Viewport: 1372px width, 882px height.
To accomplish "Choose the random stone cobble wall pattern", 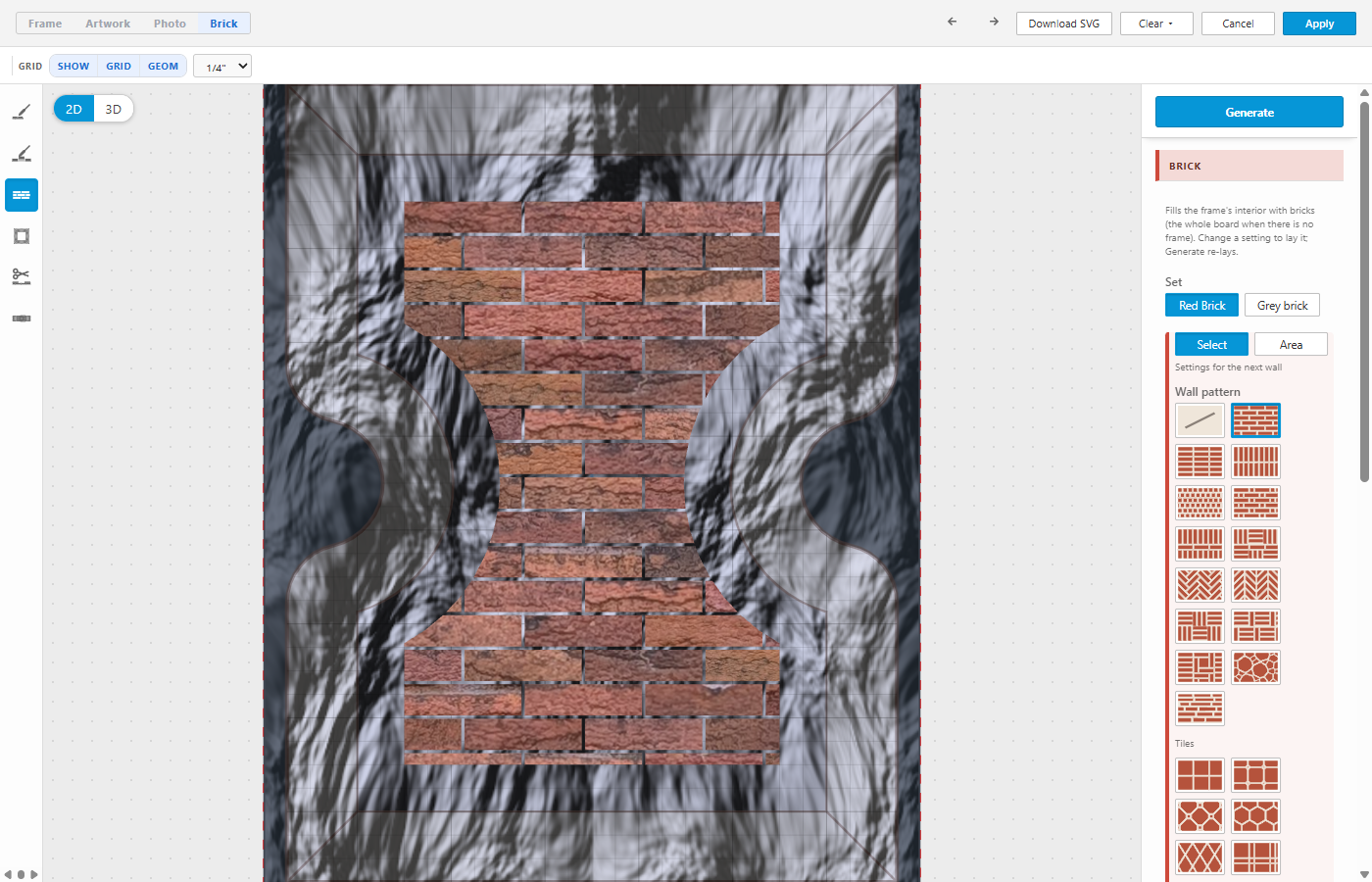I will [x=1255, y=667].
